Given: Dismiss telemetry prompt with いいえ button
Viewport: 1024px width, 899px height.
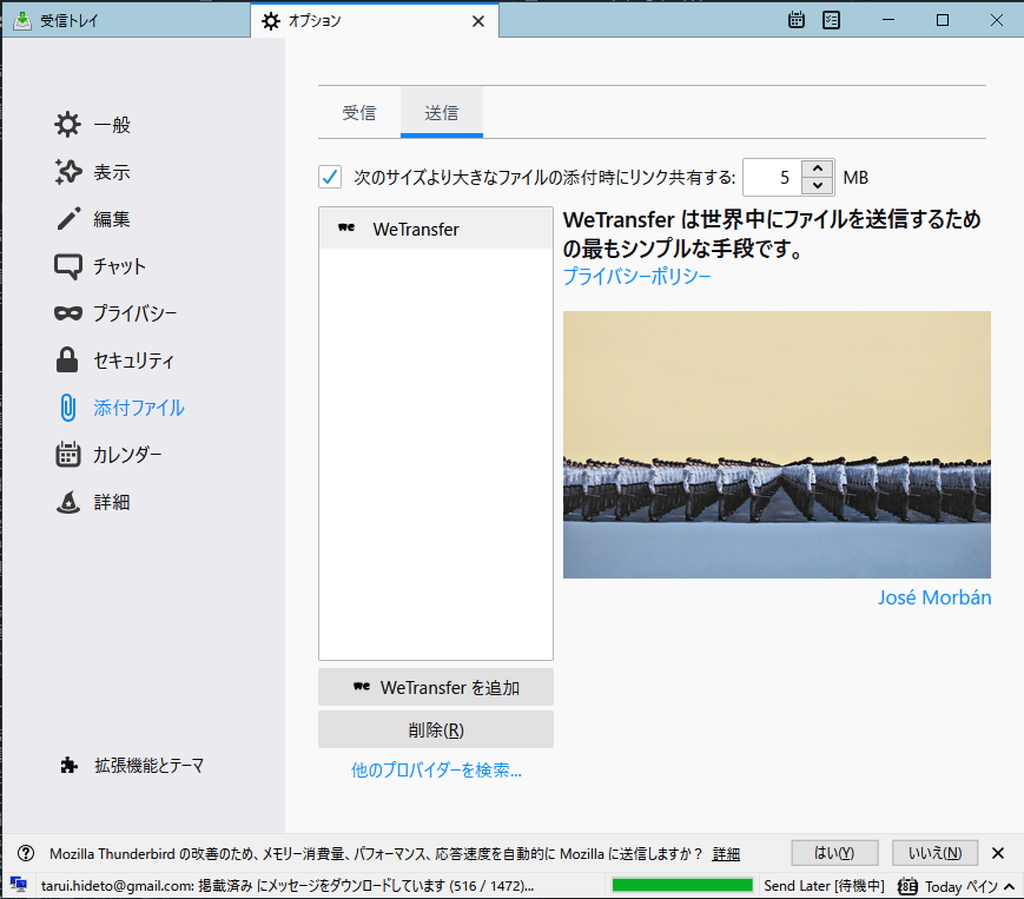Looking at the screenshot, I should pyautogui.click(x=934, y=853).
